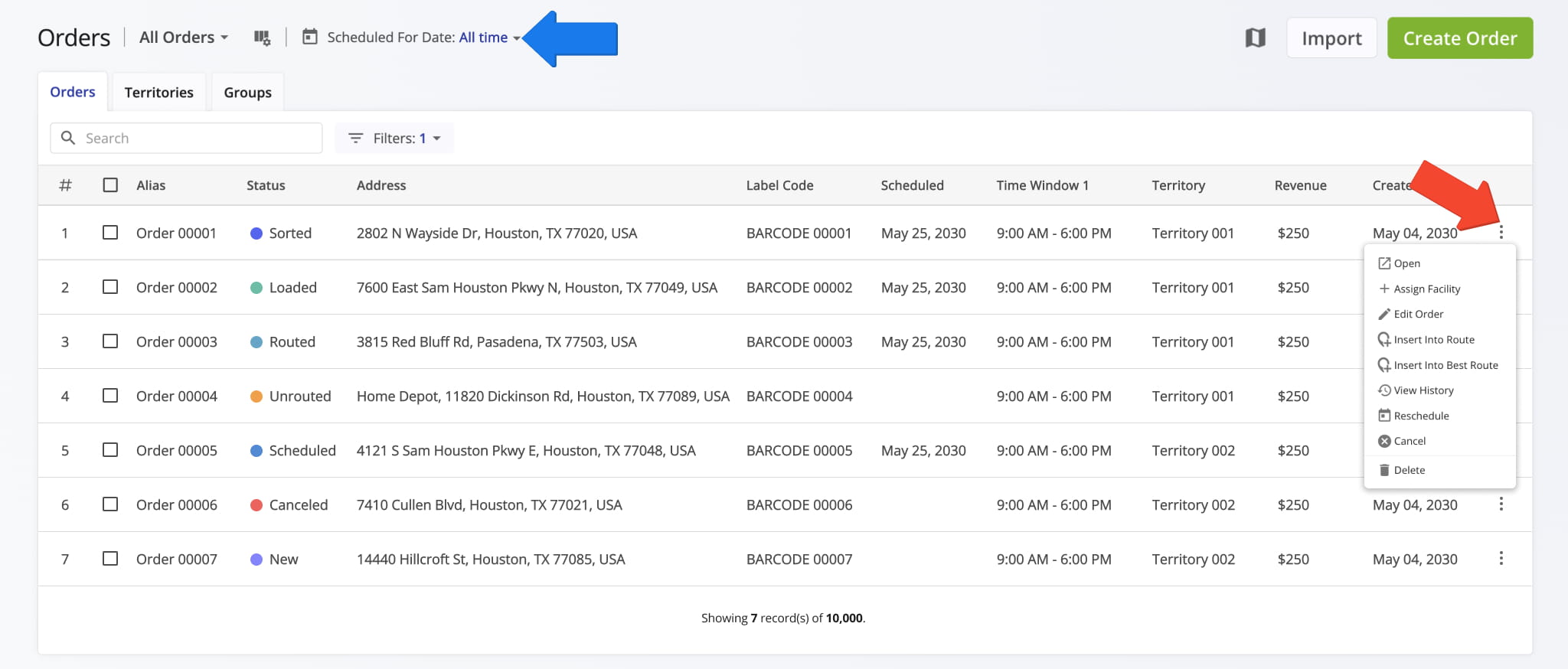The image size is (1568, 669).
Task: Click BARCODE 00006 label code
Action: [x=799, y=504]
